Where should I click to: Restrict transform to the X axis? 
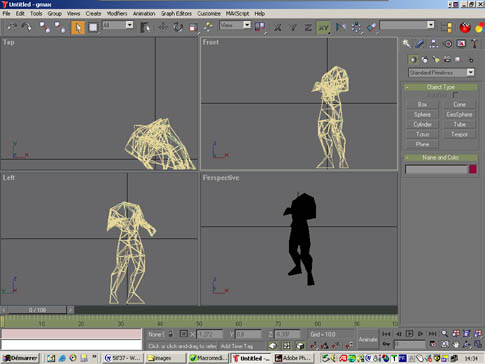click(x=277, y=27)
